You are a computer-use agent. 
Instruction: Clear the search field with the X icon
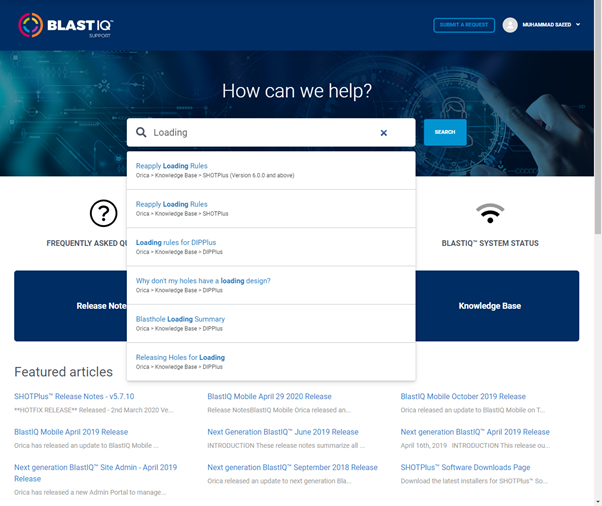coord(384,133)
